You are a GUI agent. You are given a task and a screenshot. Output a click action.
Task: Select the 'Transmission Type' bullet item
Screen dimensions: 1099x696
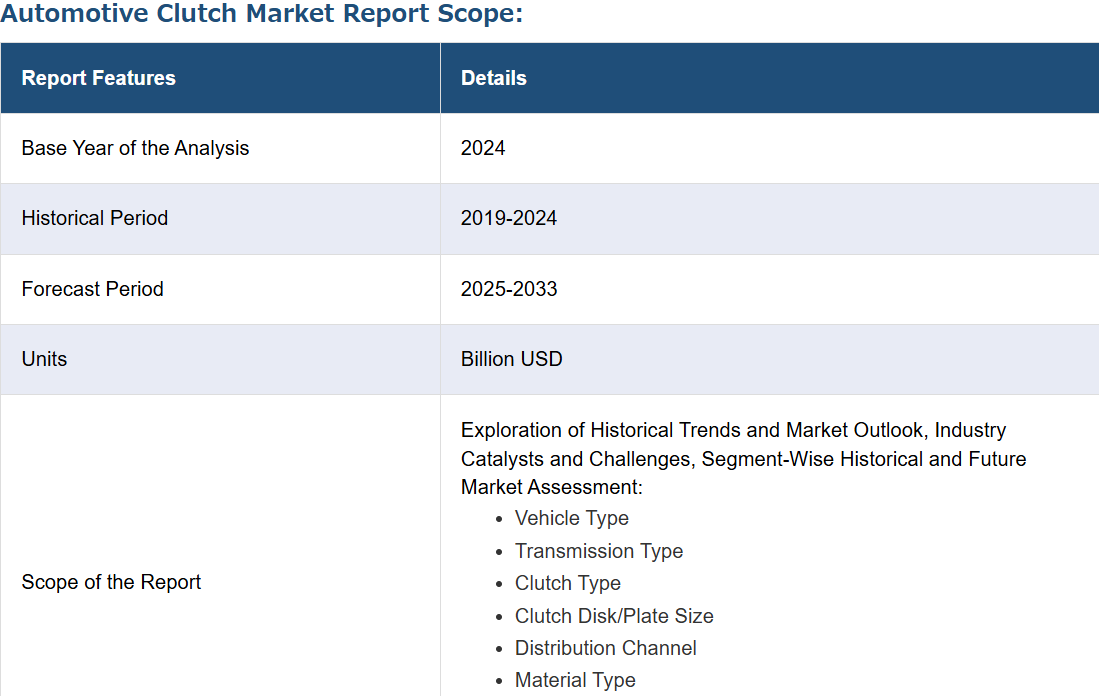coord(599,551)
